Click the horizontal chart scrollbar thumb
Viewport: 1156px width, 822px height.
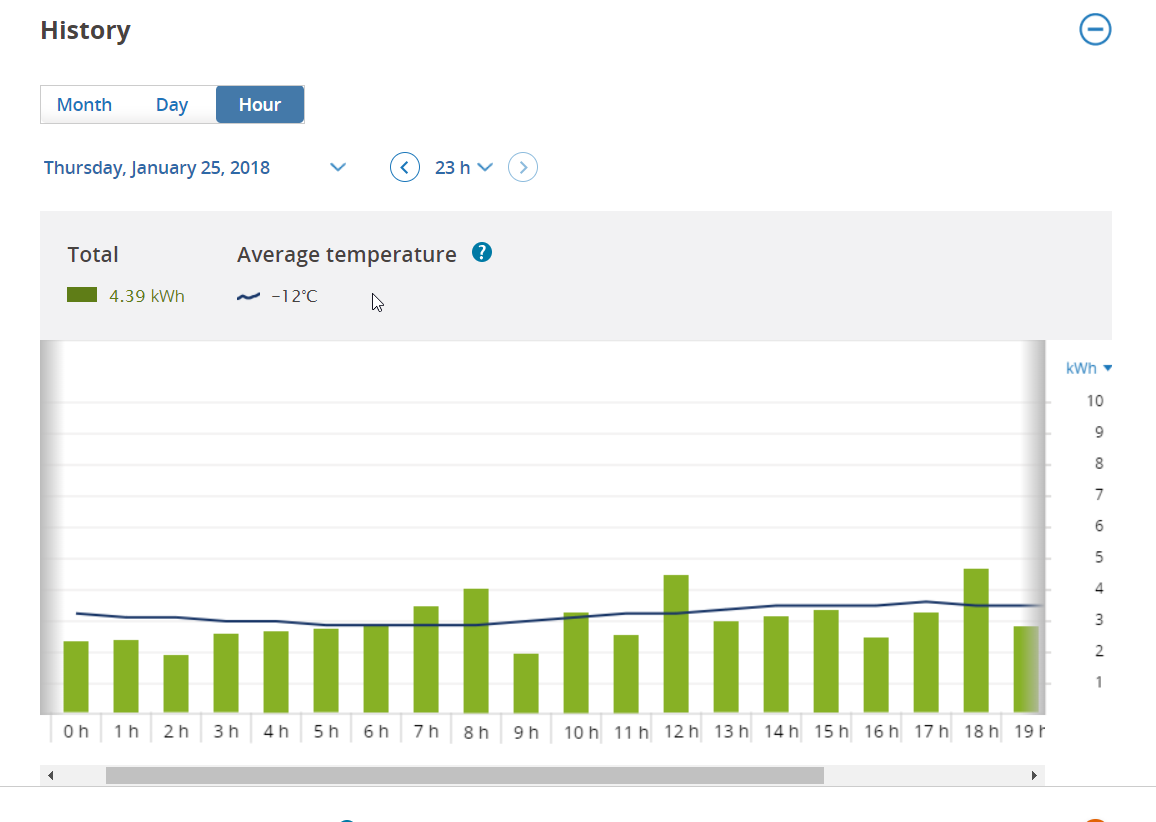coord(464,775)
